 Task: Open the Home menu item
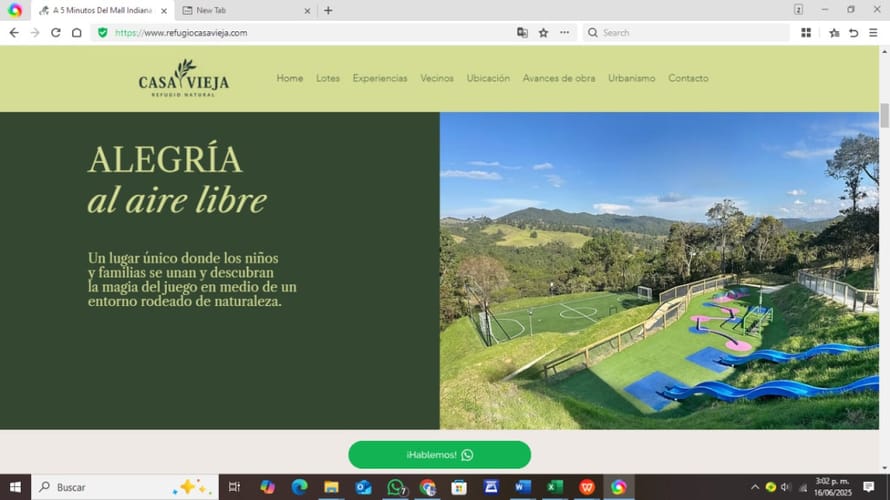[290, 78]
